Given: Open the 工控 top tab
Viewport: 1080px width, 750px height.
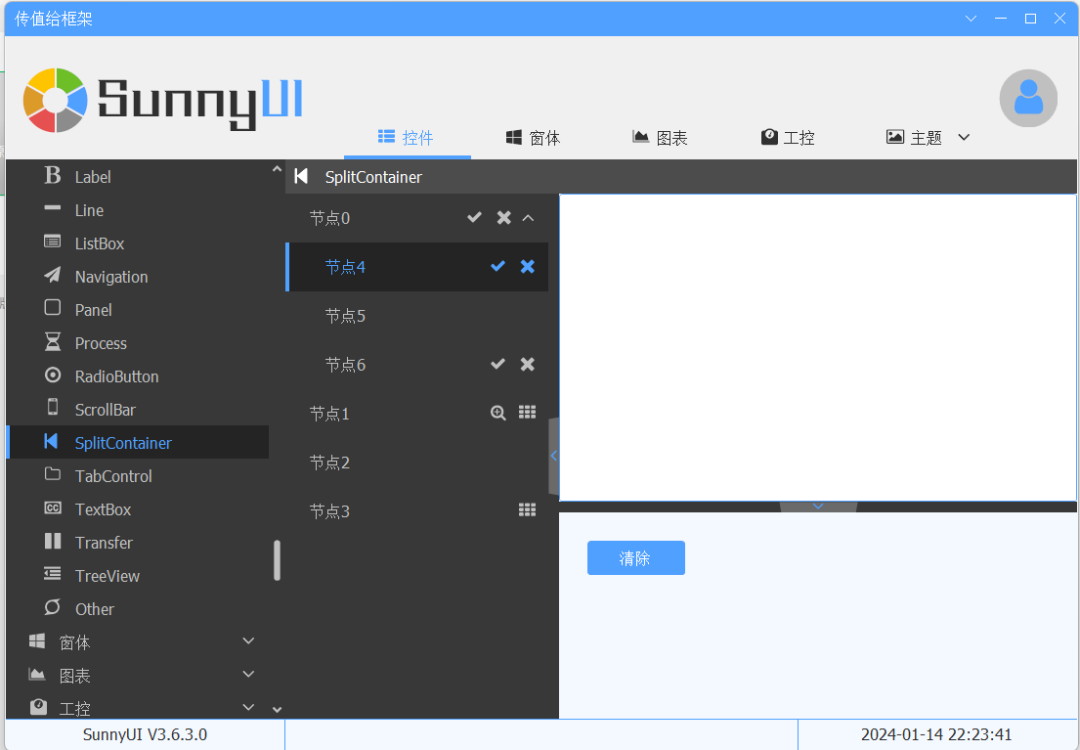Looking at the screenshot, I should click(x=788, y=138).
